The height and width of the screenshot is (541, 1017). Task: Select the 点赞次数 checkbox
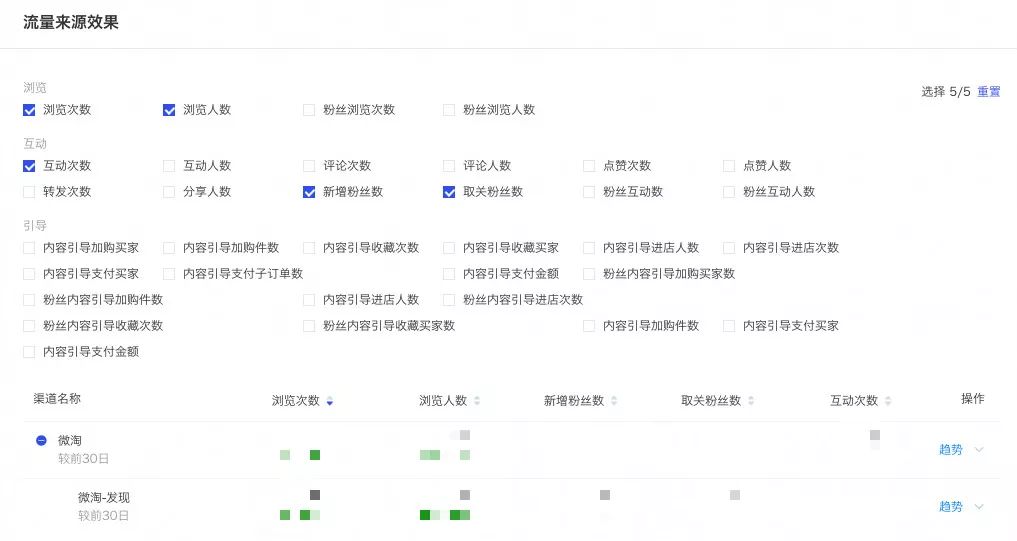point(589,166)
